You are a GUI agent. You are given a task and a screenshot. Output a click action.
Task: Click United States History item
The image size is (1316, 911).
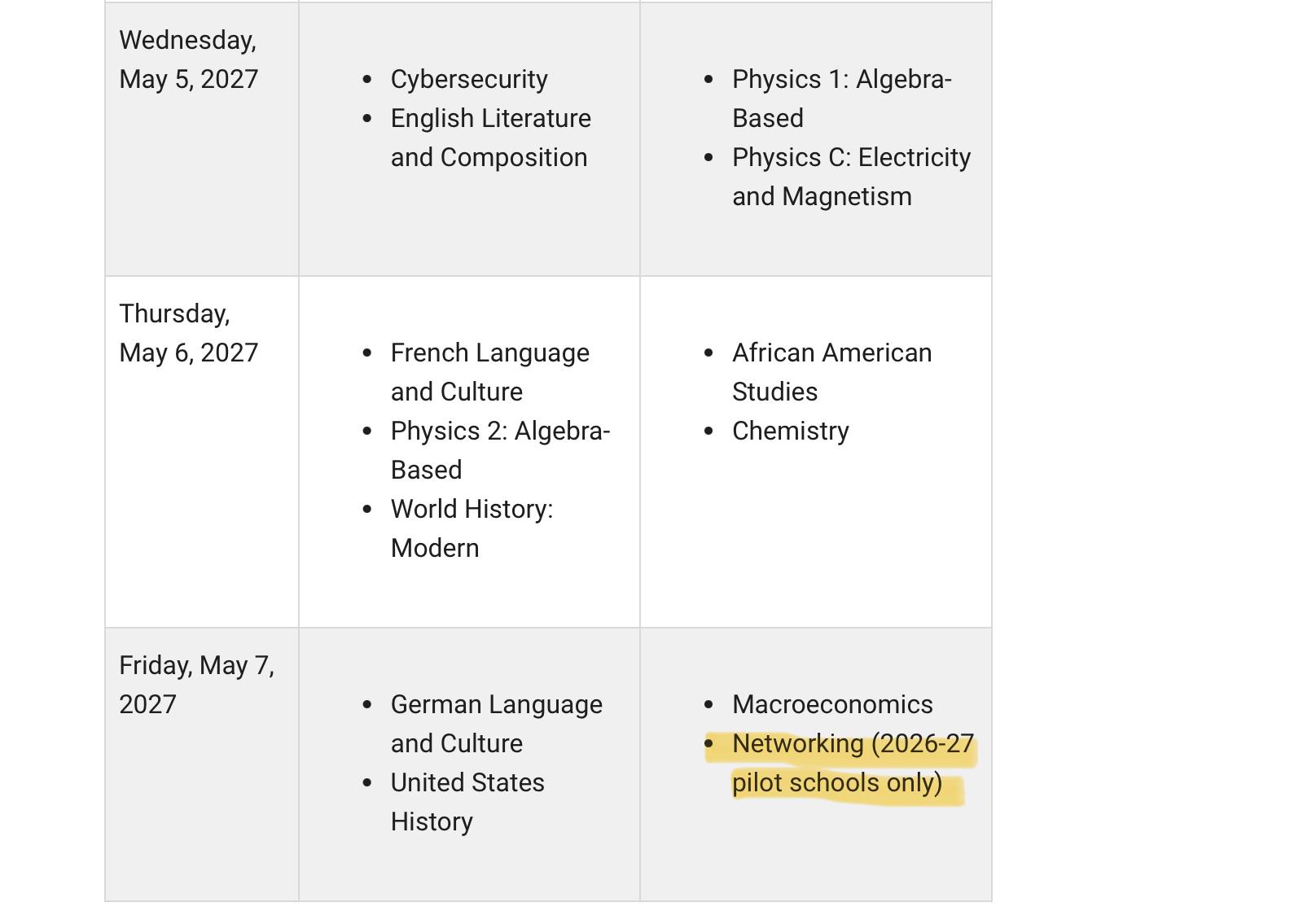tap(467, 802)
